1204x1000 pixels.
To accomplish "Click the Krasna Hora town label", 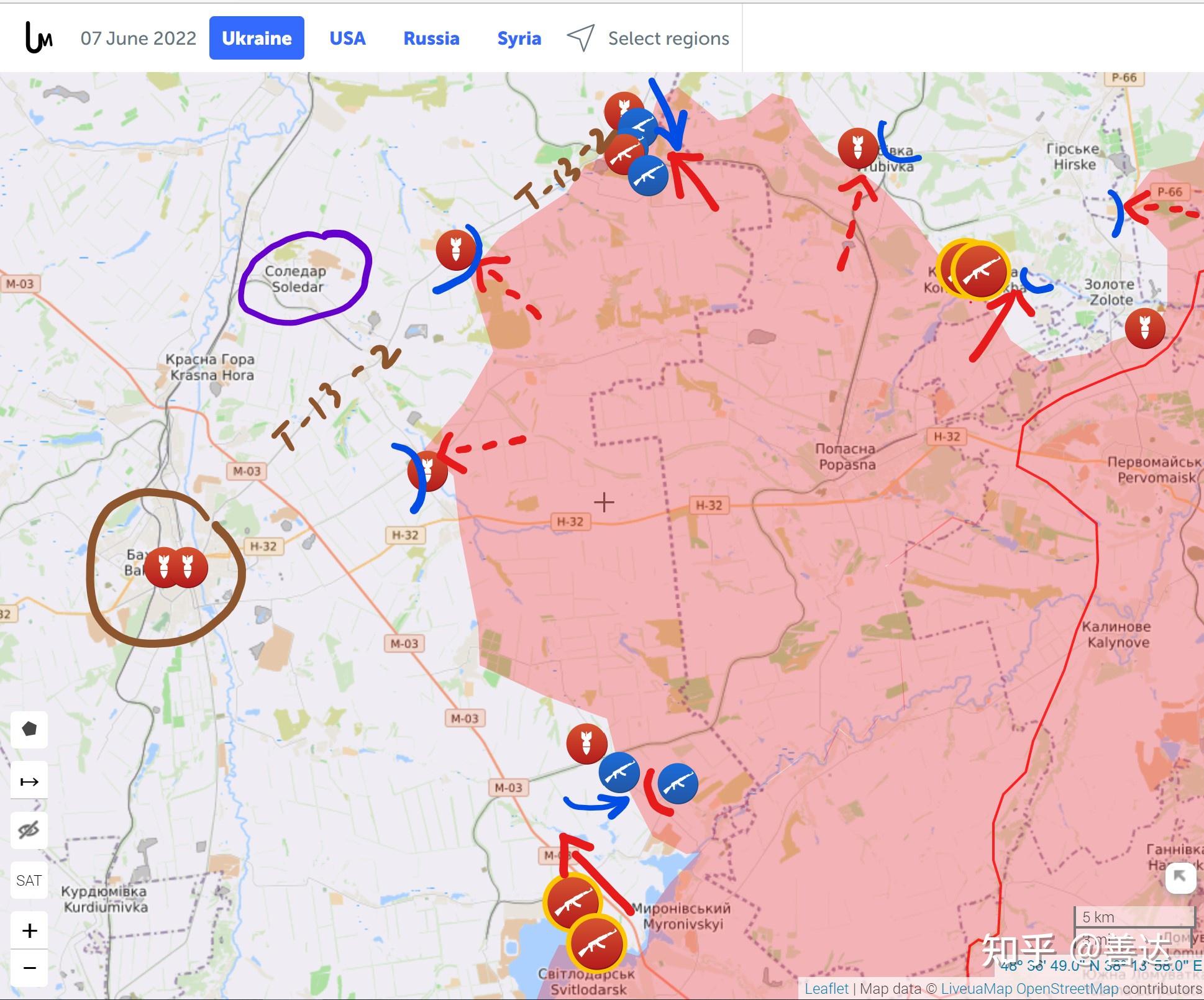I will 211,367.
